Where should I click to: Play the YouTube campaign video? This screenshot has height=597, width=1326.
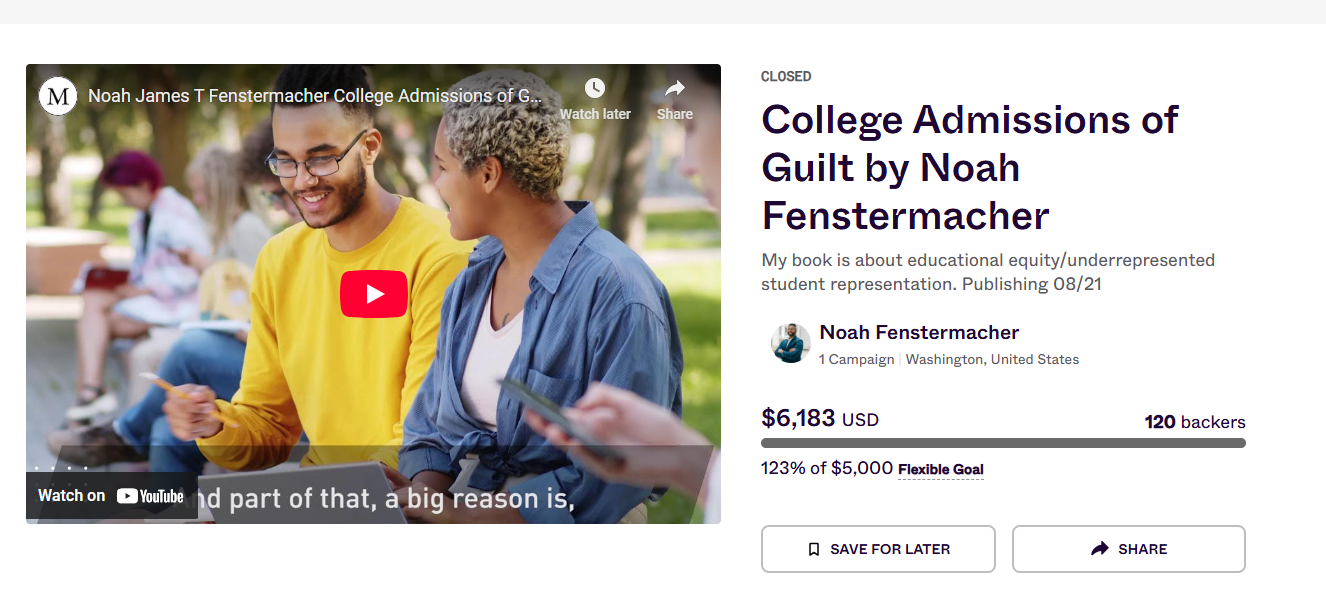[x=374, y=294]
